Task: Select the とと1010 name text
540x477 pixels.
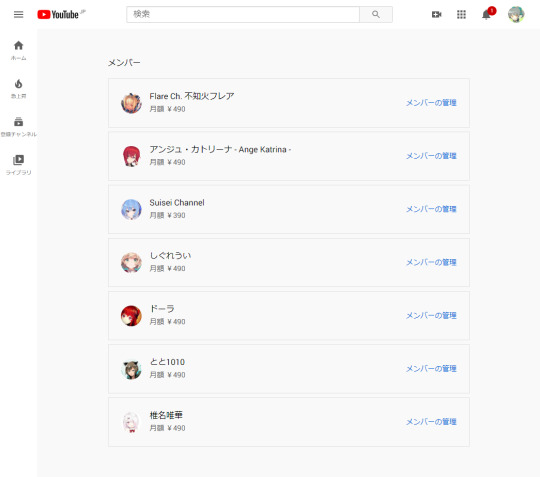Action: (x=167, y=362)
